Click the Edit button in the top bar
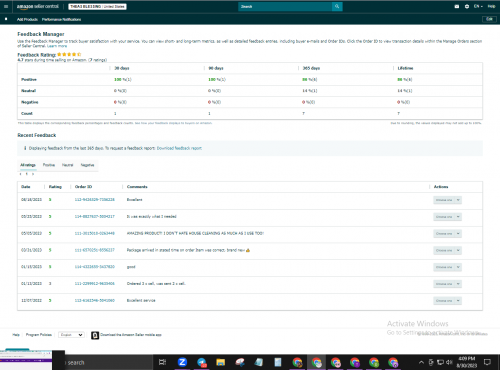Image resolution: width=500 pixels, height=370 pixels. tap(489, 19)
